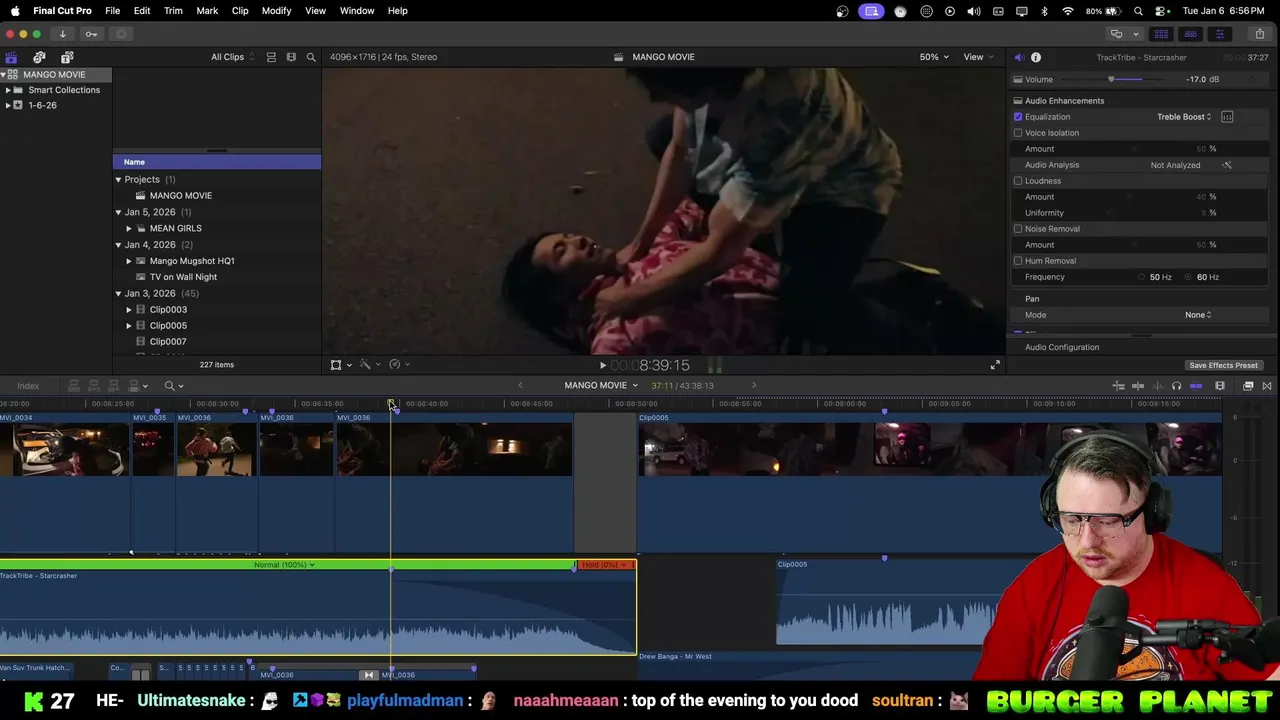
Task: Toggle the inspector panel button
Action: pyautogui.click(x=1219, y=34)
